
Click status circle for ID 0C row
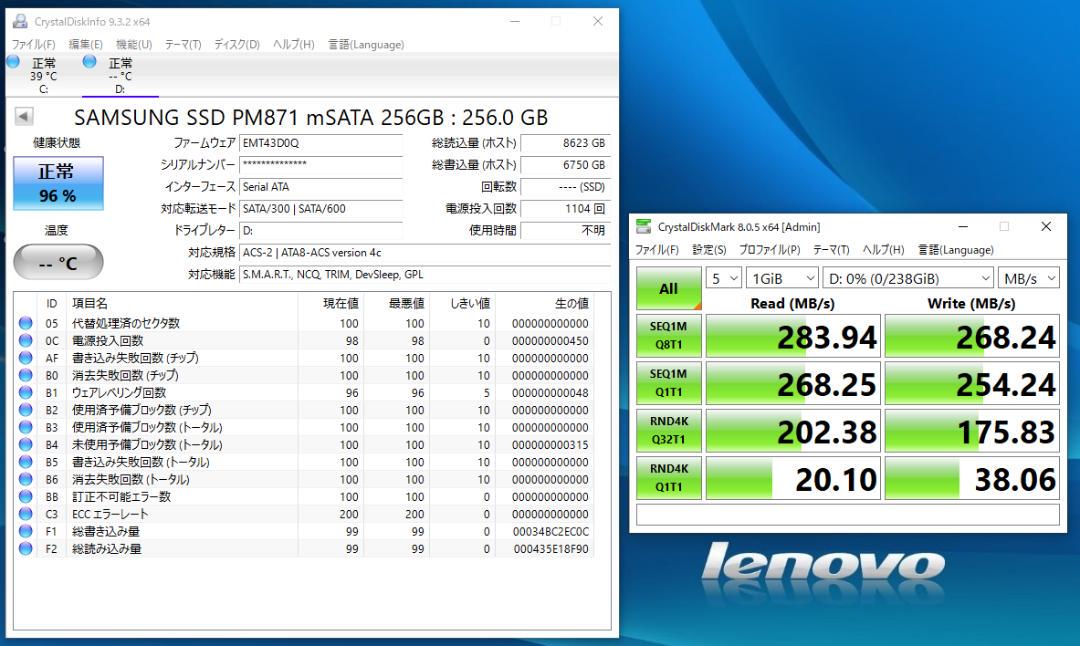pos(26,340)
